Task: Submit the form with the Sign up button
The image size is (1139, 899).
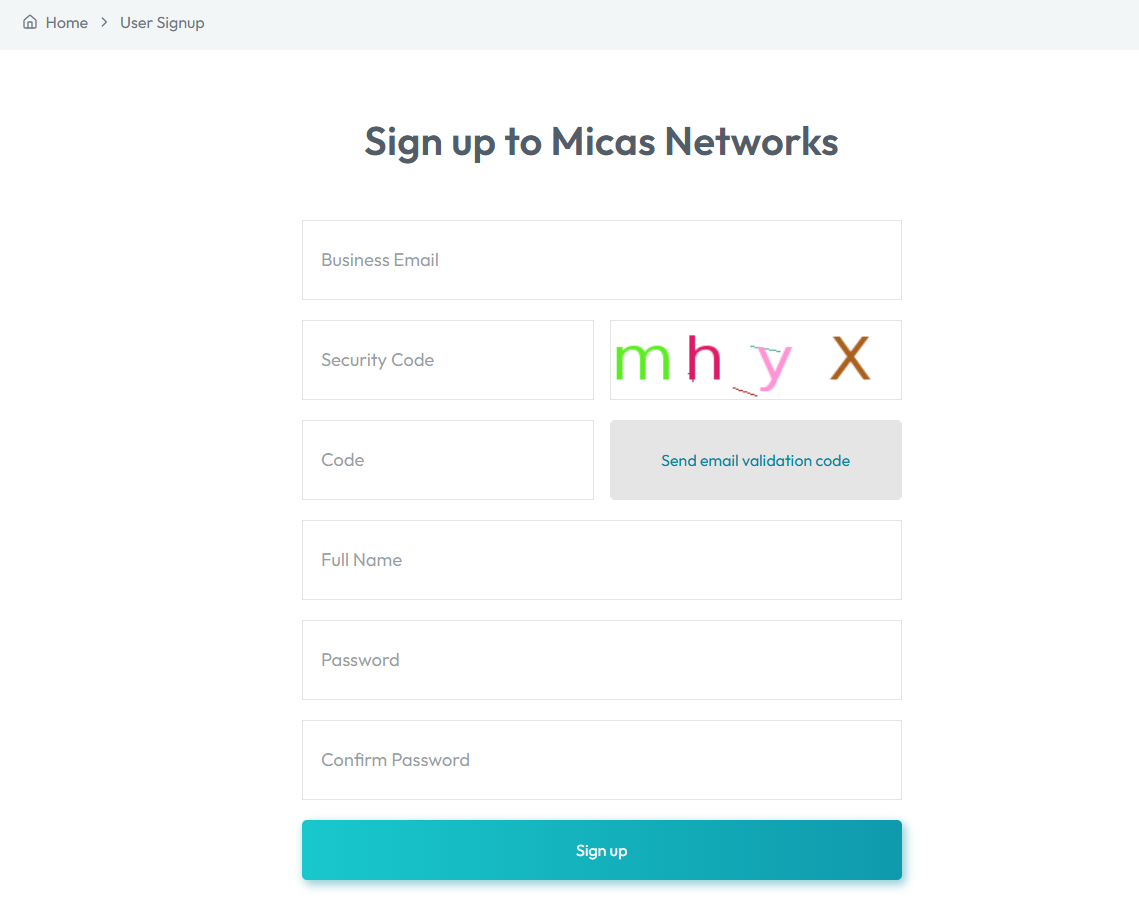Action: pyautogui.click(x=601, y=850)
